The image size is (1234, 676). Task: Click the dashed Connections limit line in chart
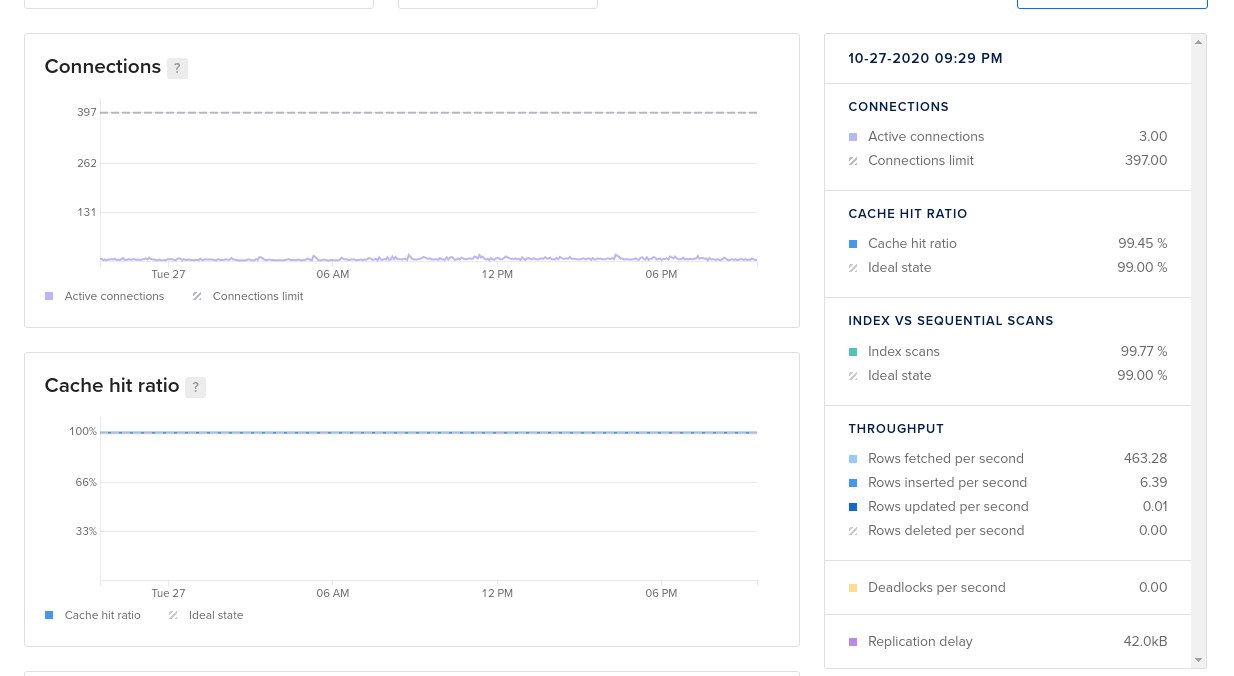click(429, 113)
